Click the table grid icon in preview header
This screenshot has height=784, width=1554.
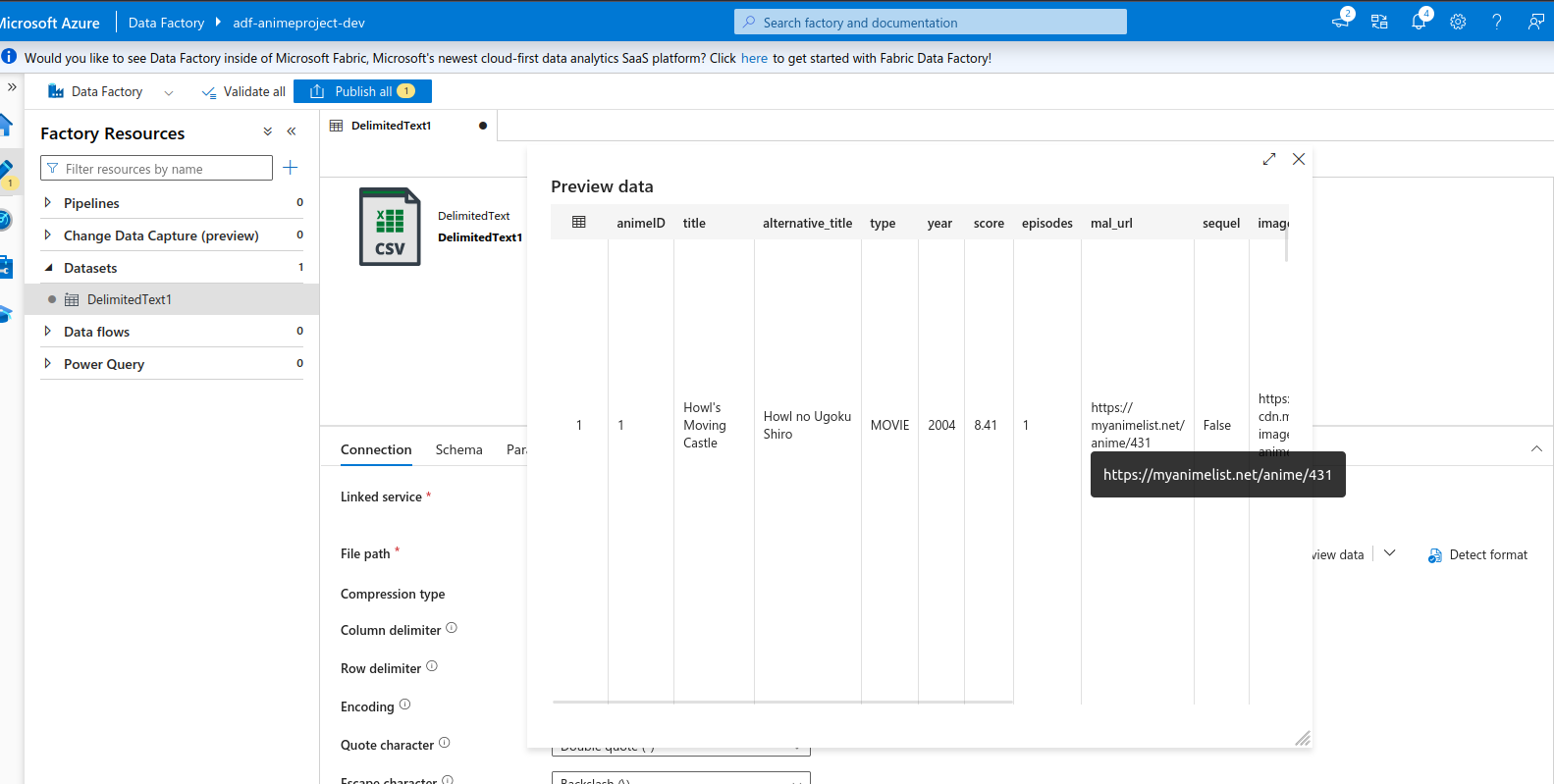pos(579,223)
